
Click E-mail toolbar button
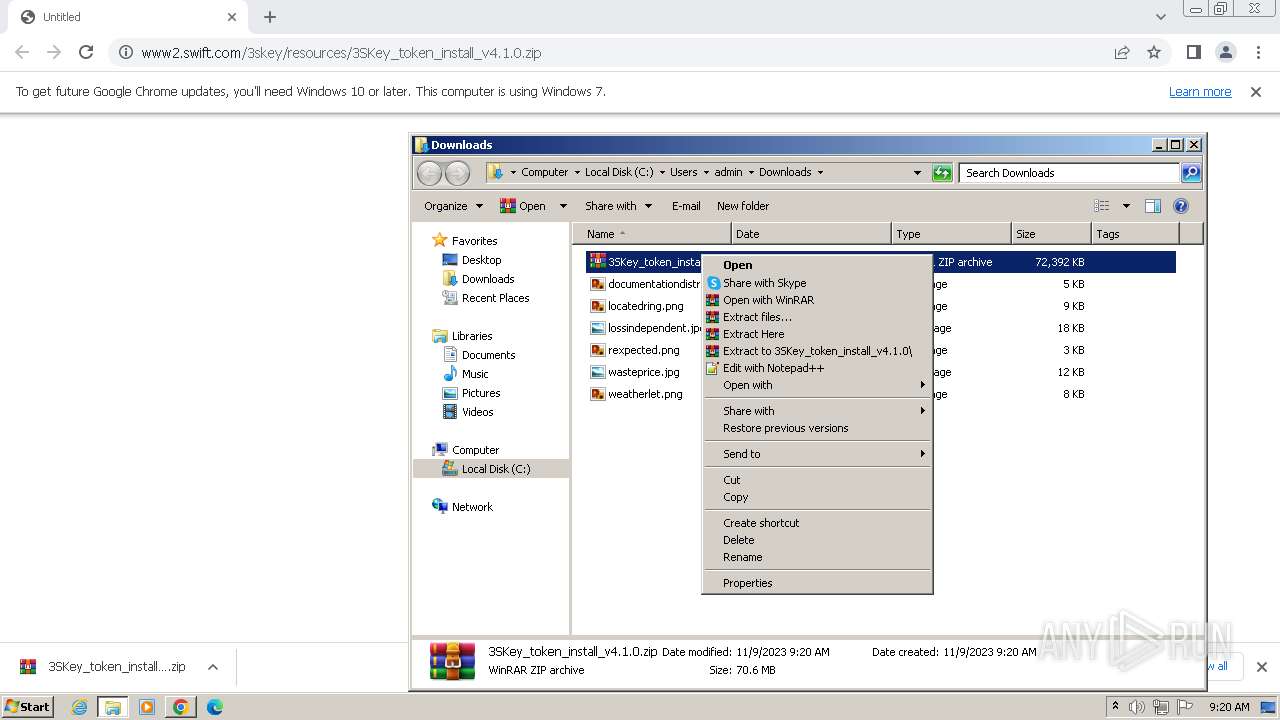(x=686, y=206)
